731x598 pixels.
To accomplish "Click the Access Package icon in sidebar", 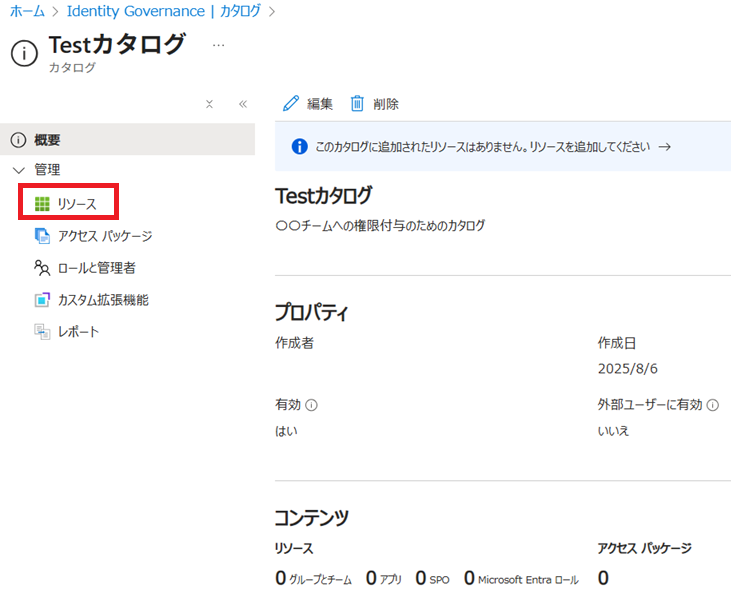I will (x=42, y=236).
